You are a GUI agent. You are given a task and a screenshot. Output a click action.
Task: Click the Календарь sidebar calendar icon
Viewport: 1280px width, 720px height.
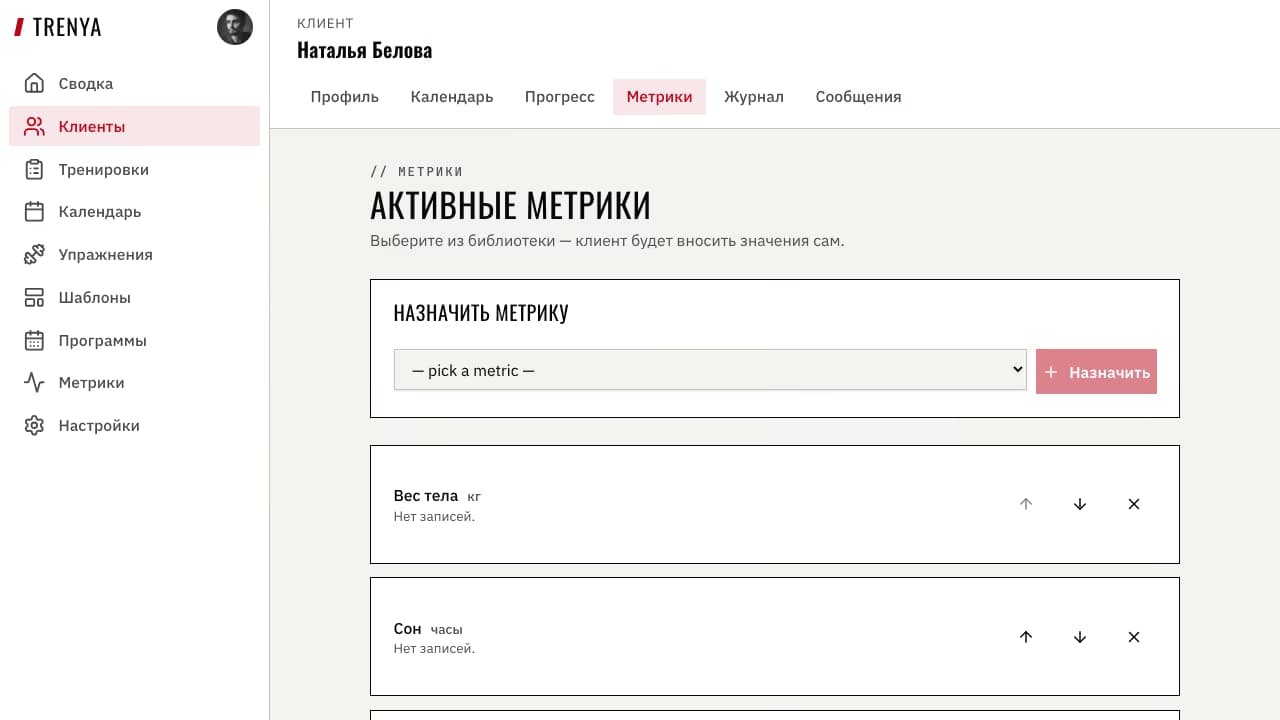coord(34,211)
